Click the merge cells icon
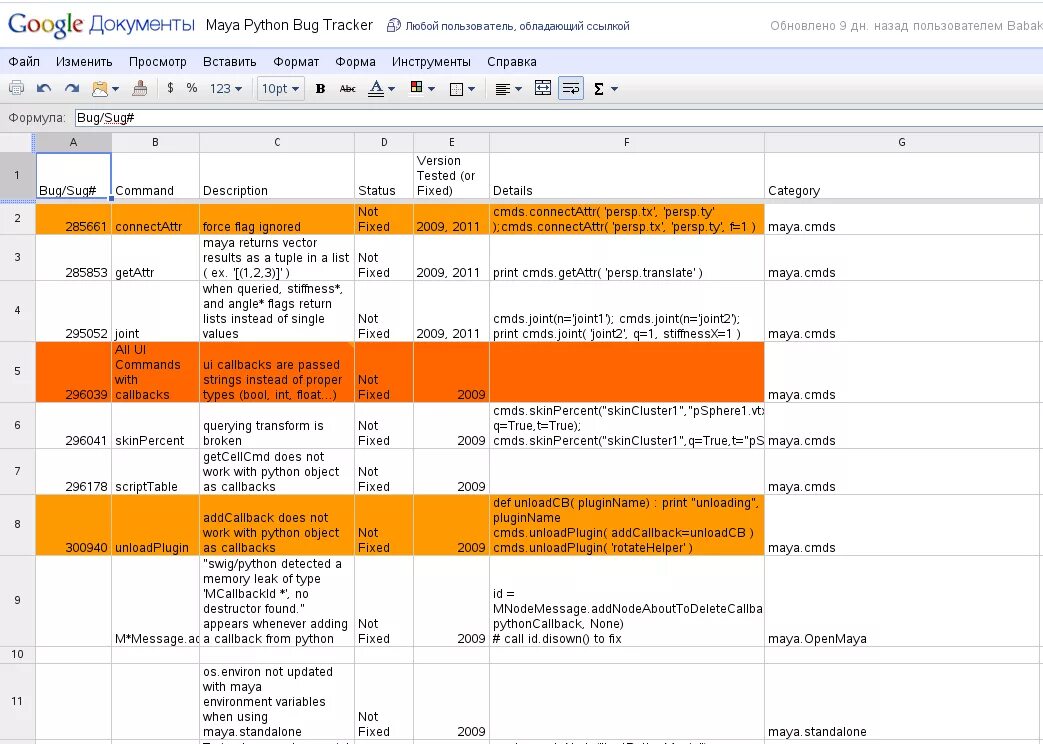Viewport: 1043px width, 744px height. (x=543, y=88)
